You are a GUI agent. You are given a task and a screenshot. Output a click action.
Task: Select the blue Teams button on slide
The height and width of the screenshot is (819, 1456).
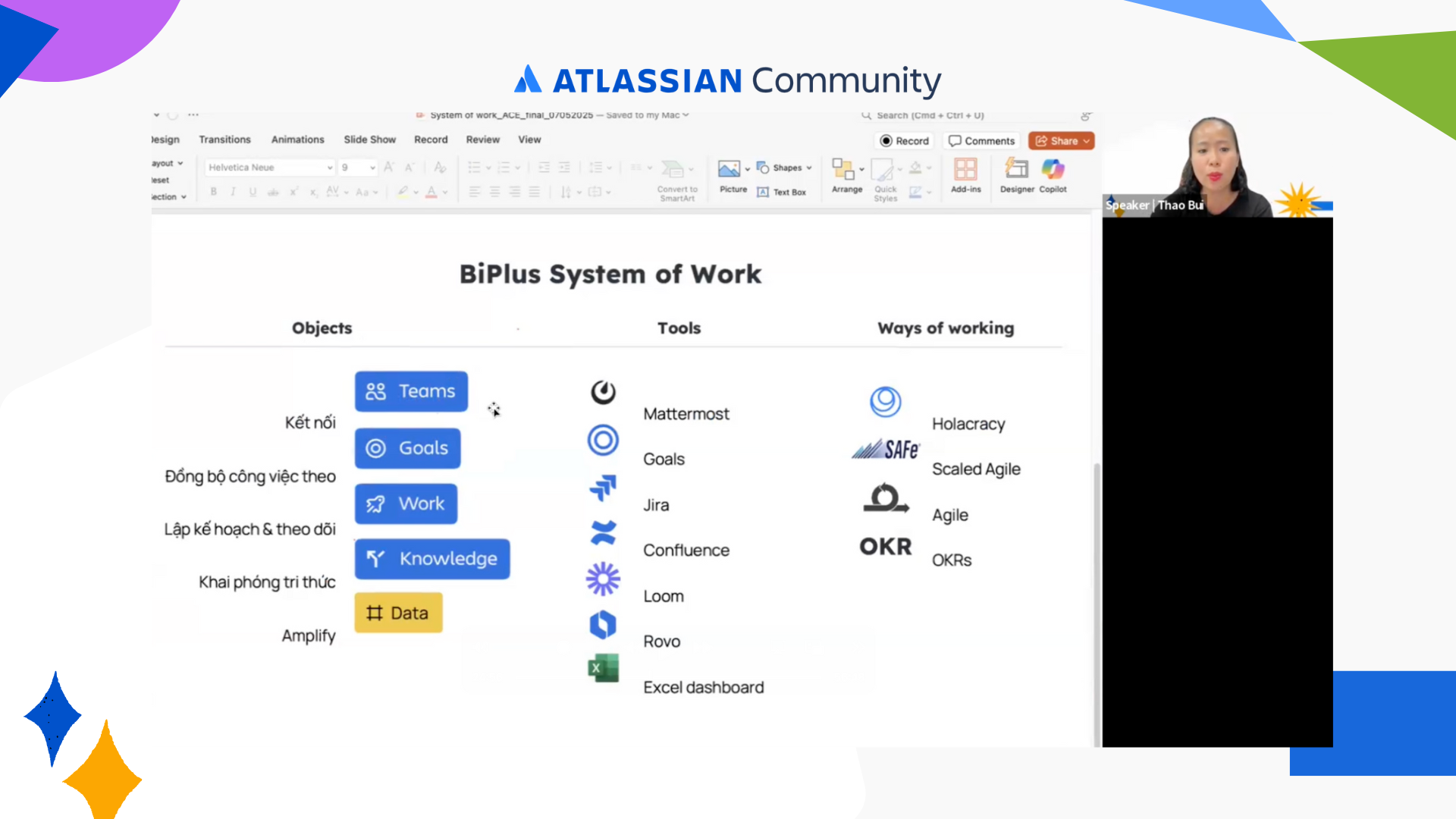[x=411, y=391]
